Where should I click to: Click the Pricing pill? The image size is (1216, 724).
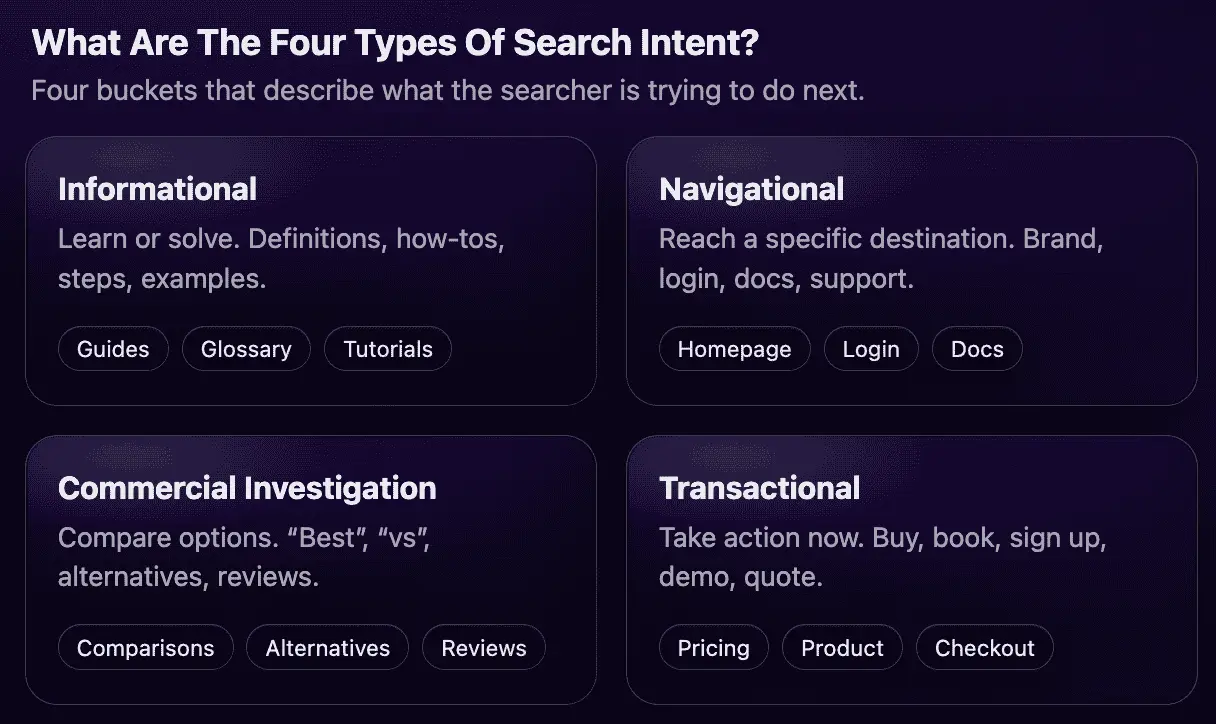(x=713, y=648)
